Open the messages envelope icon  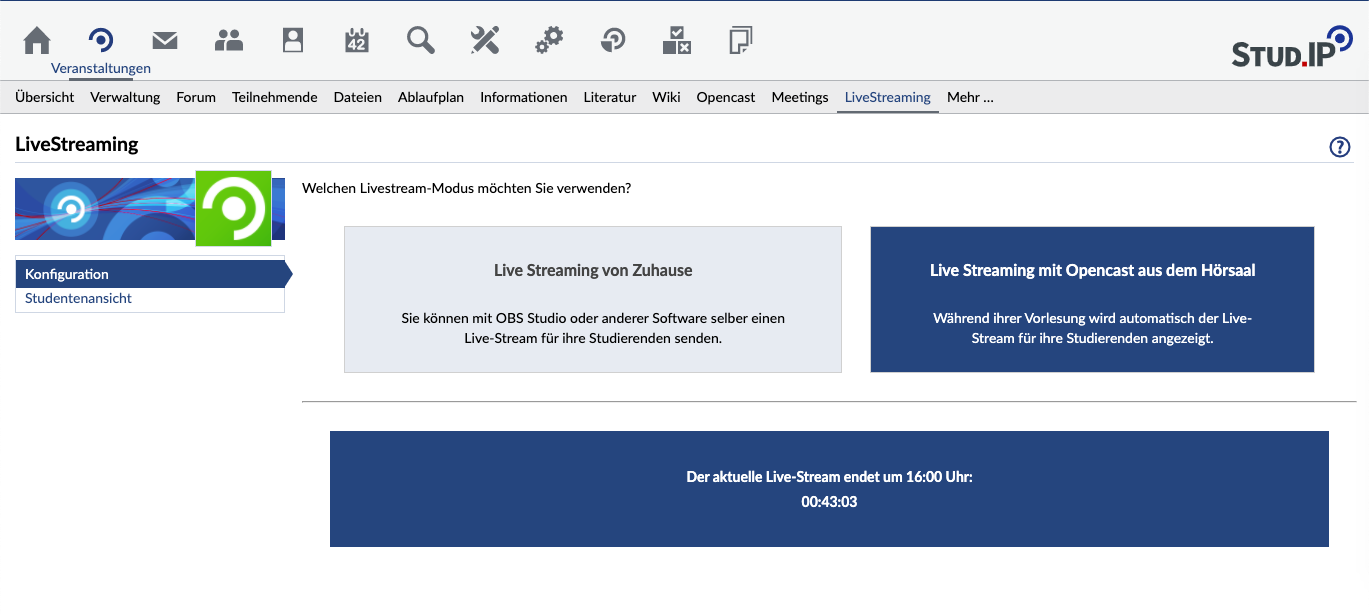[x=165, y=40]
